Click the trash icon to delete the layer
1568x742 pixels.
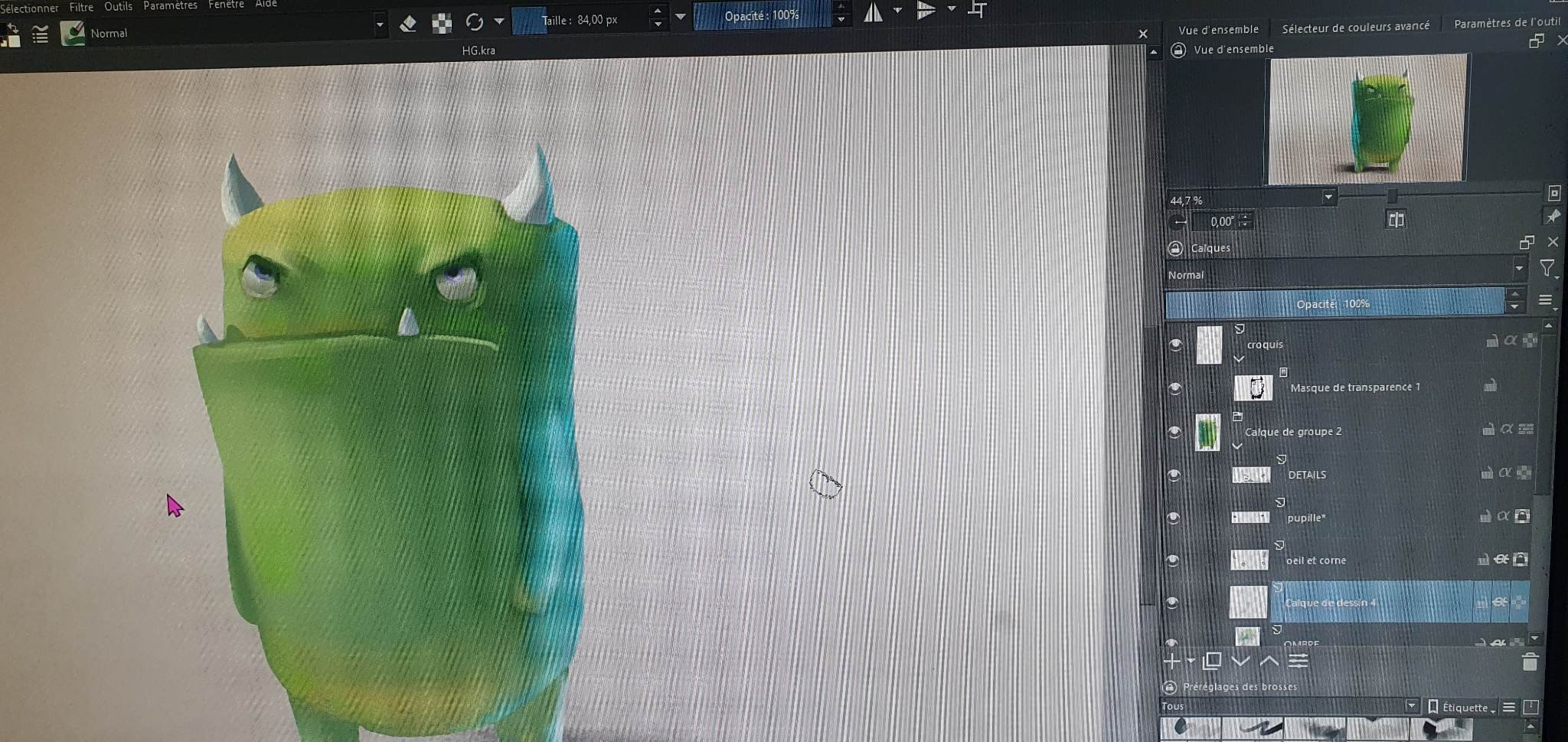tap(1529, 662)
